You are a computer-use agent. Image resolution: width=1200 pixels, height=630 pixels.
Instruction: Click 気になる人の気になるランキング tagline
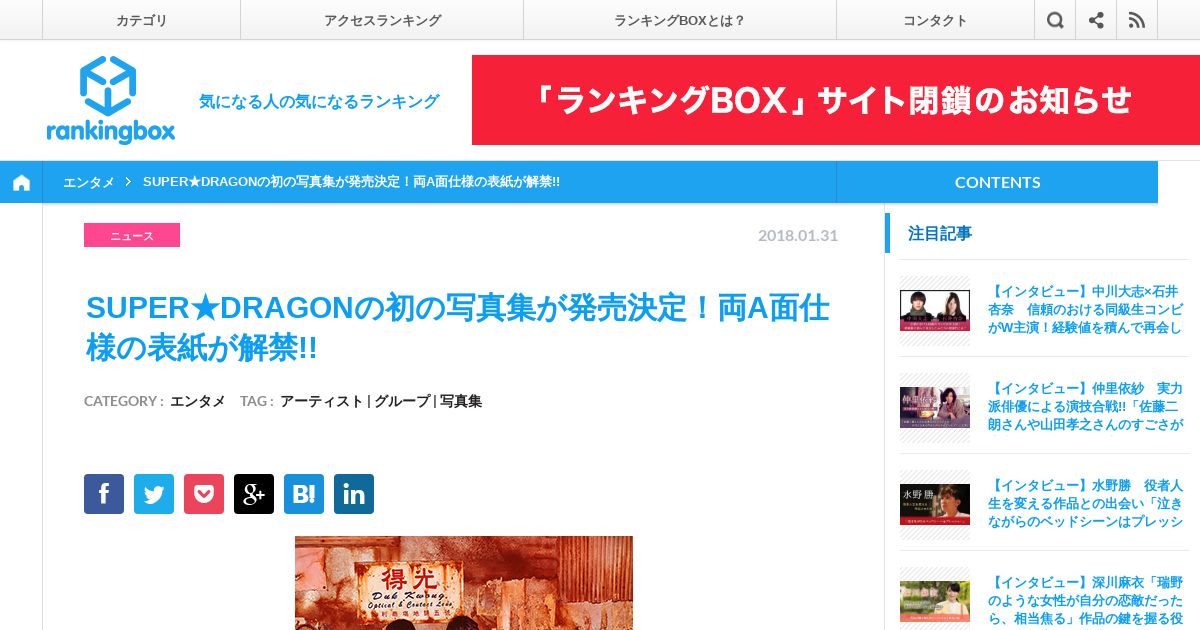(x=319, y=101)
